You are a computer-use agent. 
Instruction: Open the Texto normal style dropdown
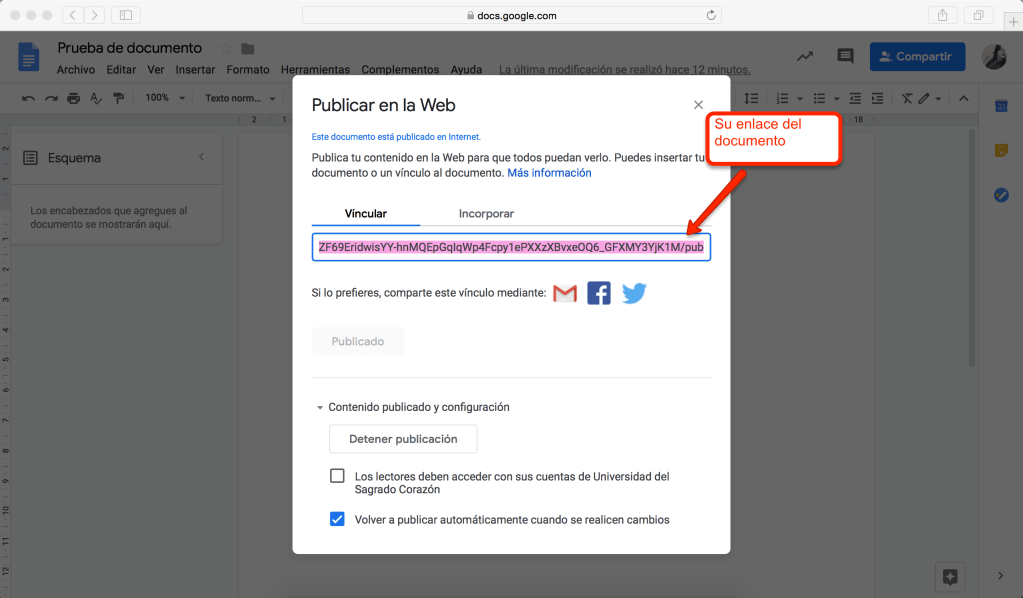[240, 98]
